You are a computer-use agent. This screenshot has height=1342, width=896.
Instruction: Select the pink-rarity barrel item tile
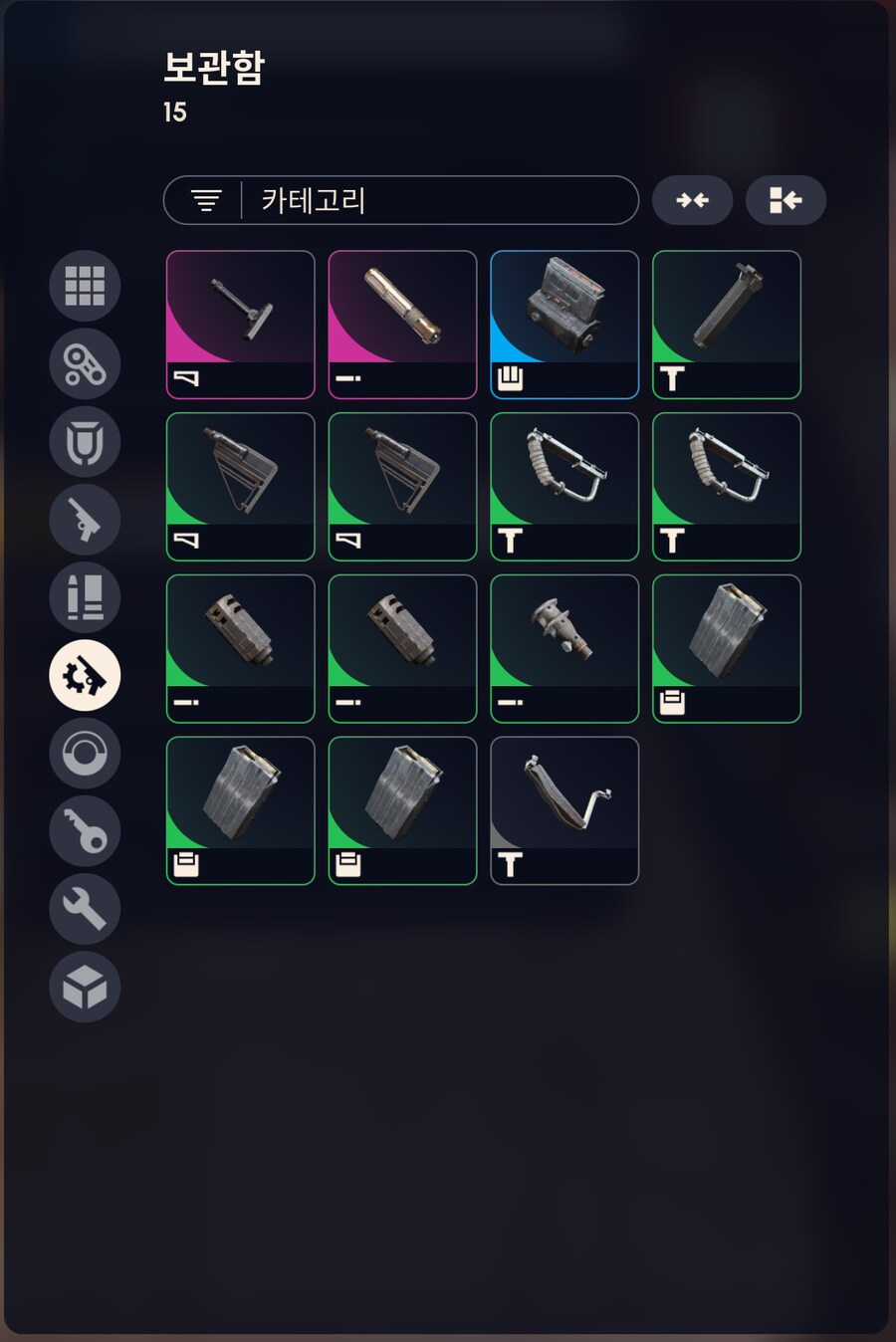(x=403, y=325)
